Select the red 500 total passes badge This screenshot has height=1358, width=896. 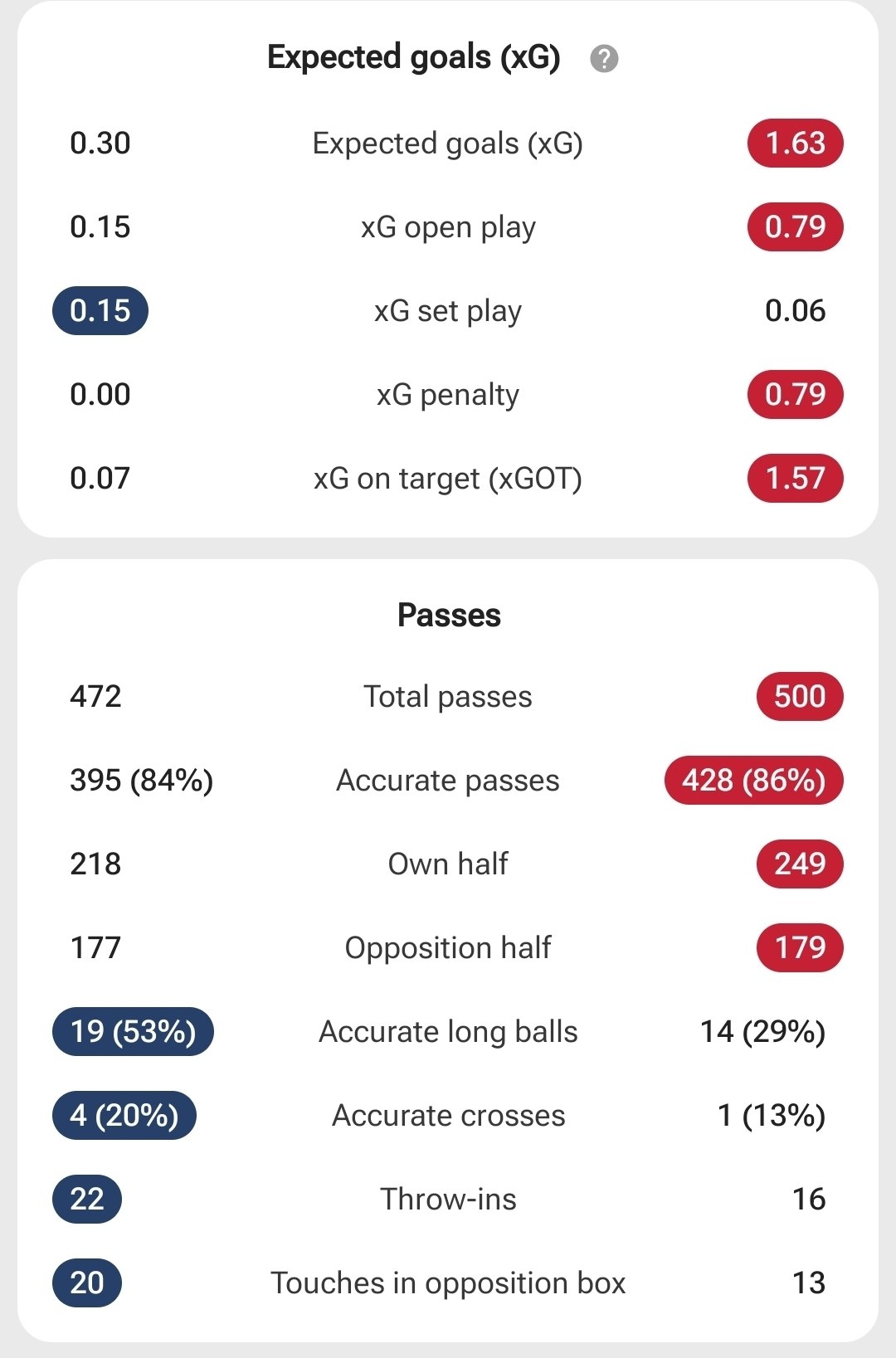tap(800, 696)
